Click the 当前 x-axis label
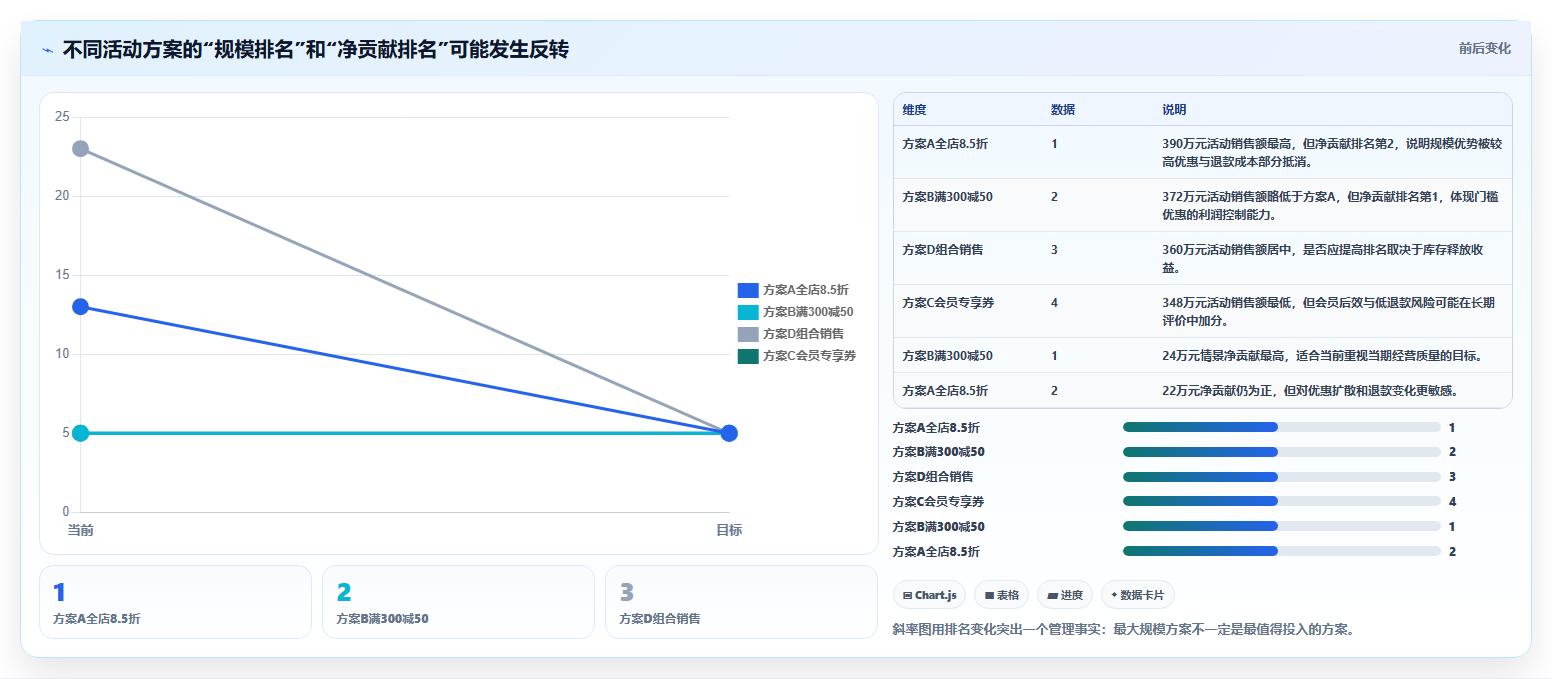Viewport: 1552px width, 679px height. tap(81, 530)
